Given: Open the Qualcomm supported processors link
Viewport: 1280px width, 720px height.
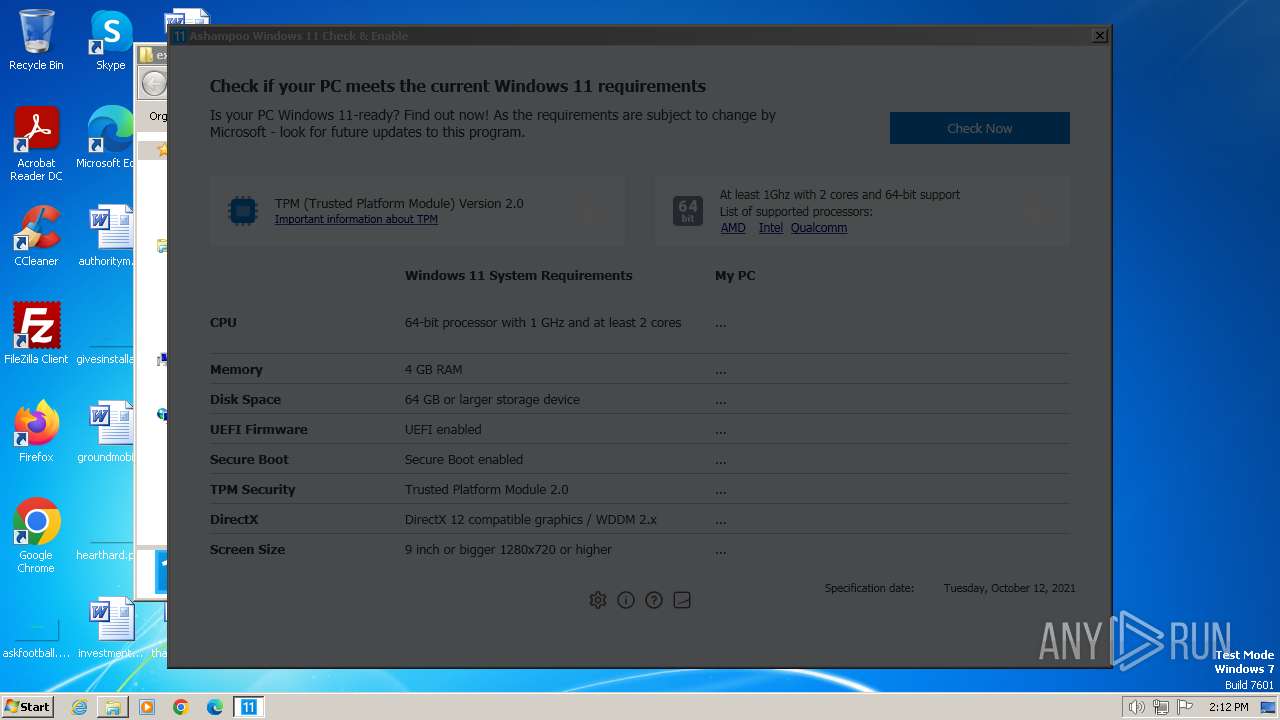Looking at the screenshot, I should (x=818, y=228).
